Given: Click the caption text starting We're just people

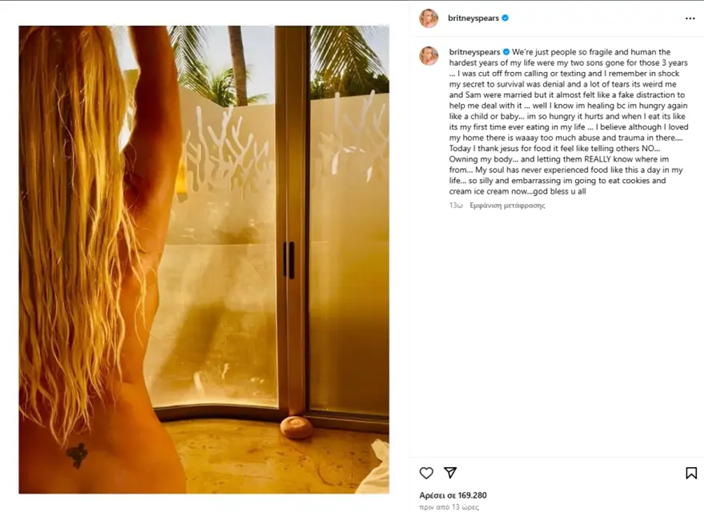Looking at the screenshot, I should (x=569, y=121).
